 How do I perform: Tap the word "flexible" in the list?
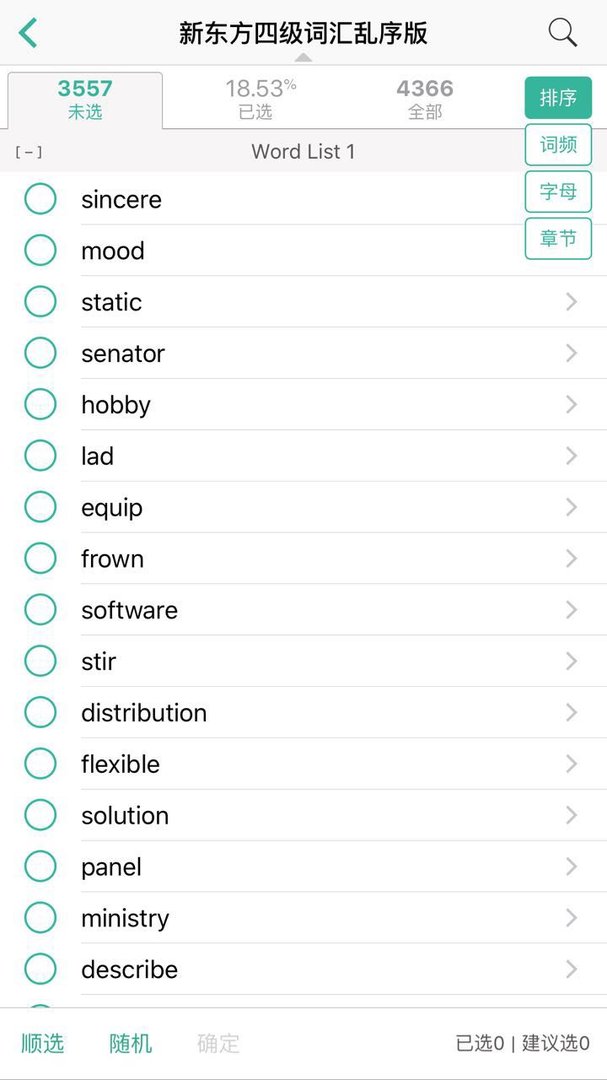coord(121,765)
